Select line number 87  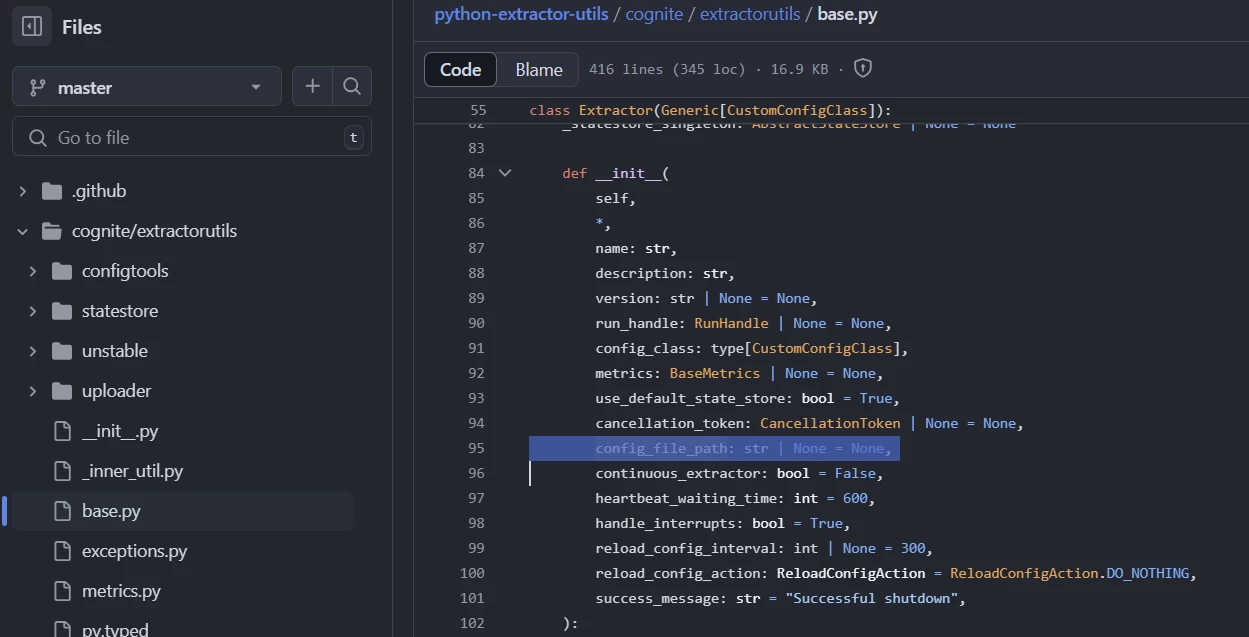click(476, 248)
